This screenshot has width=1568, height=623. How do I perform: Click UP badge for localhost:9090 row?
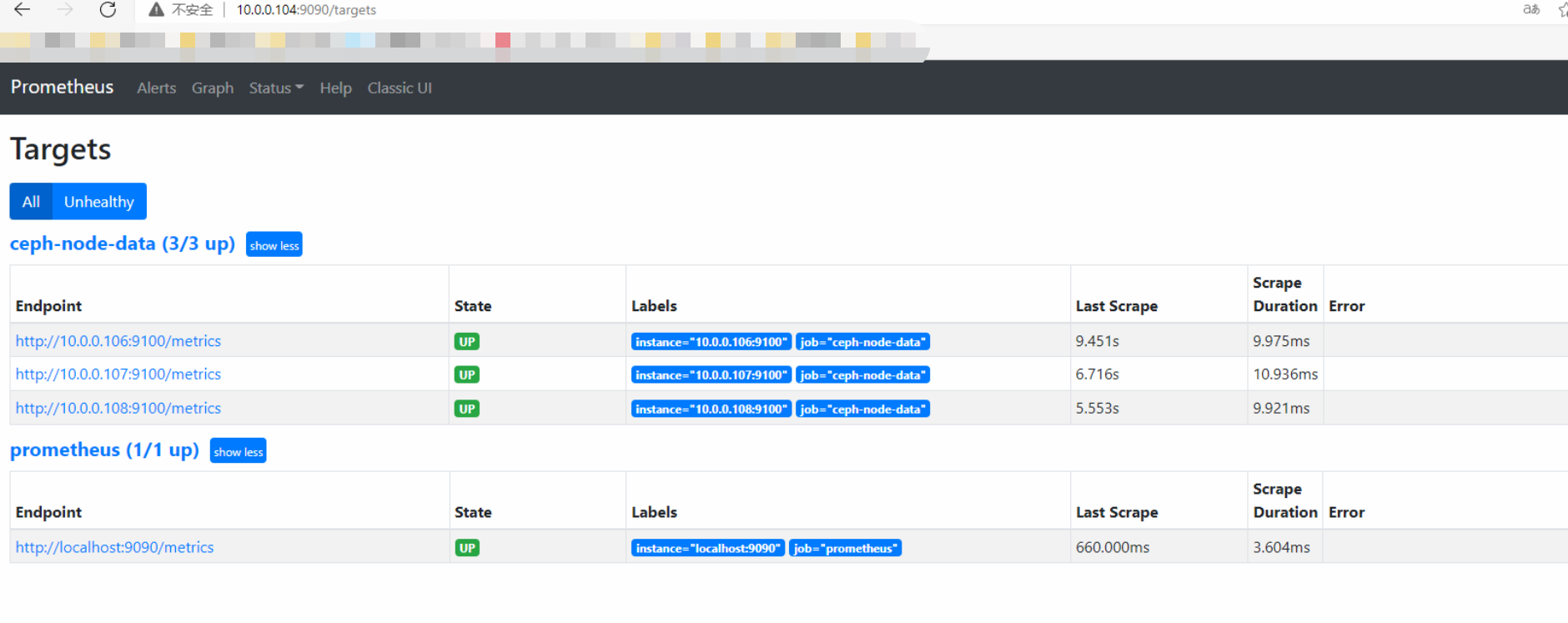click(467, 548)
